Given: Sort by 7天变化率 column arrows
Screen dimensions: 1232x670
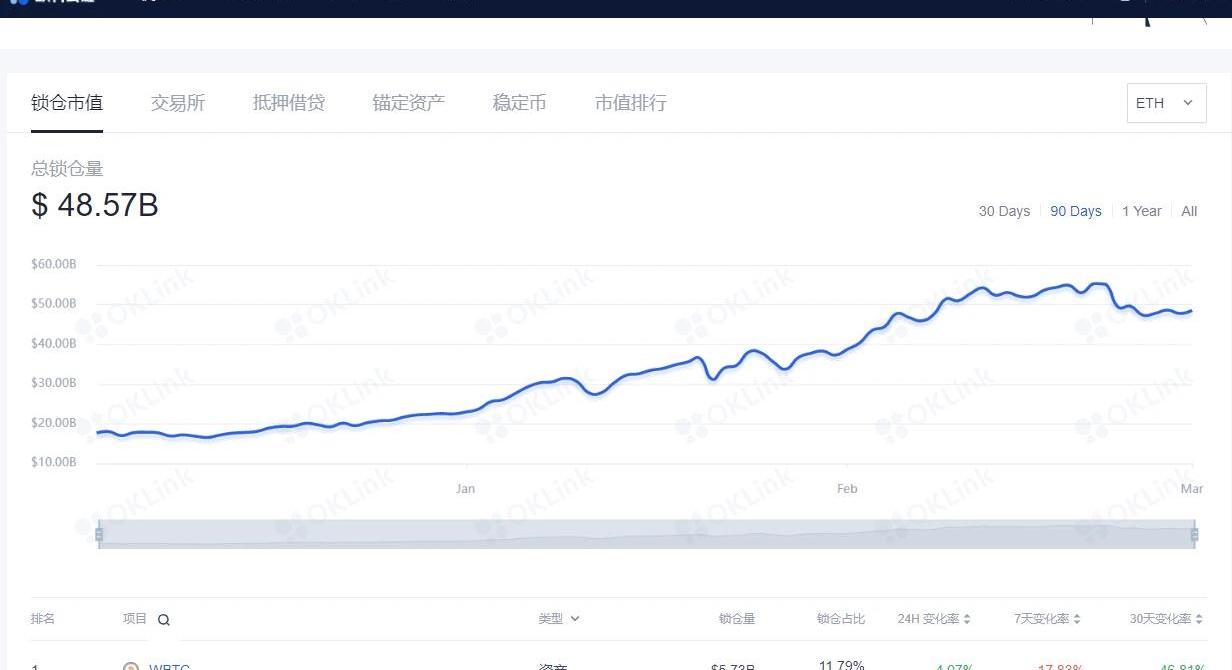Looking at the screenshot, I should click(1078, 620).
